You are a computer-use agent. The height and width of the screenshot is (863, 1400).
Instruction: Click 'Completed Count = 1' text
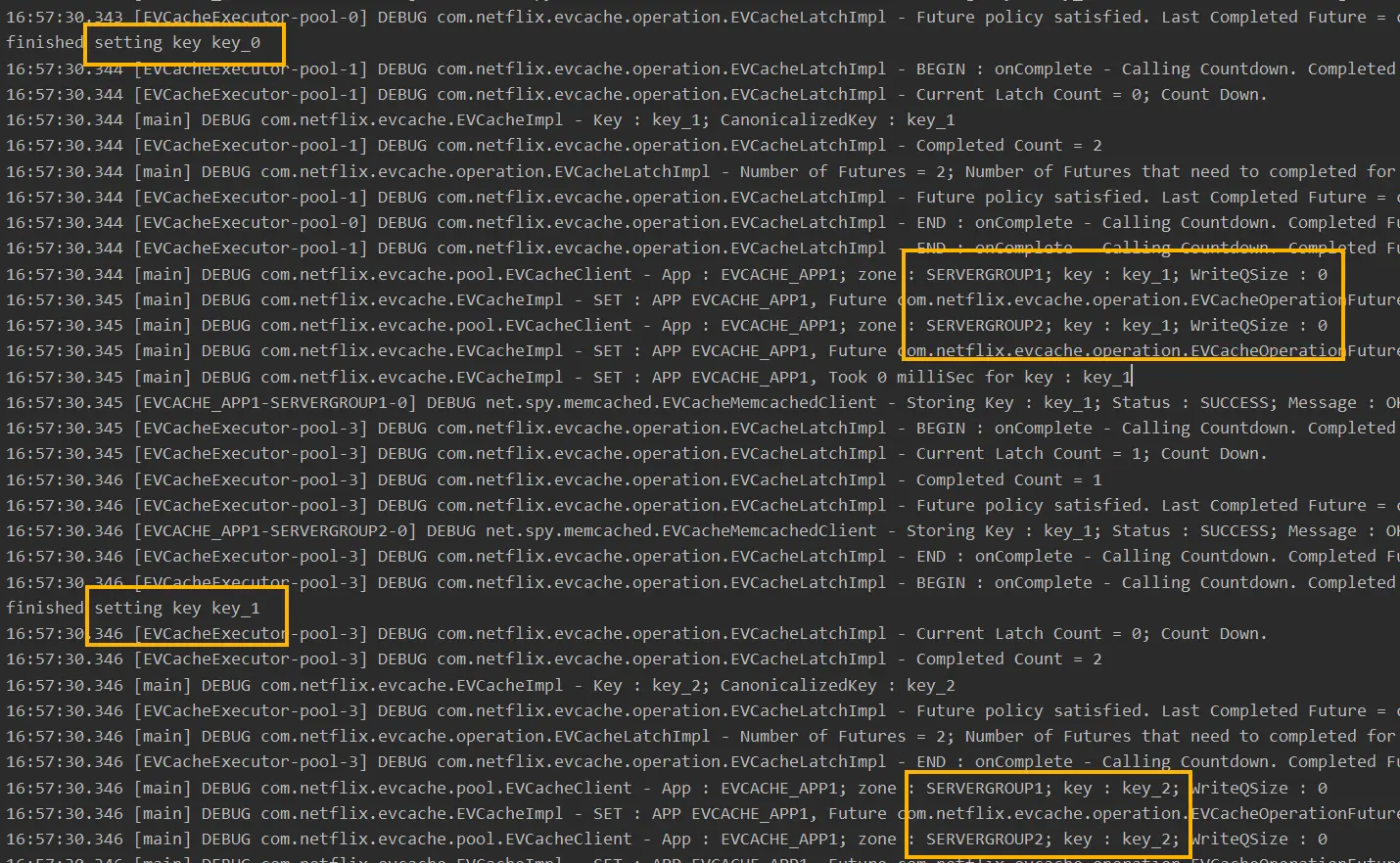pos(1008,479)
